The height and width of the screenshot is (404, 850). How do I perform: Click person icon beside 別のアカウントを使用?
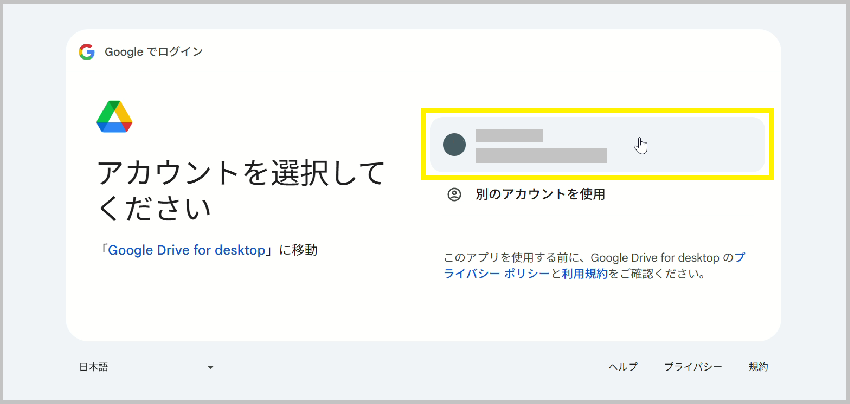454,194
